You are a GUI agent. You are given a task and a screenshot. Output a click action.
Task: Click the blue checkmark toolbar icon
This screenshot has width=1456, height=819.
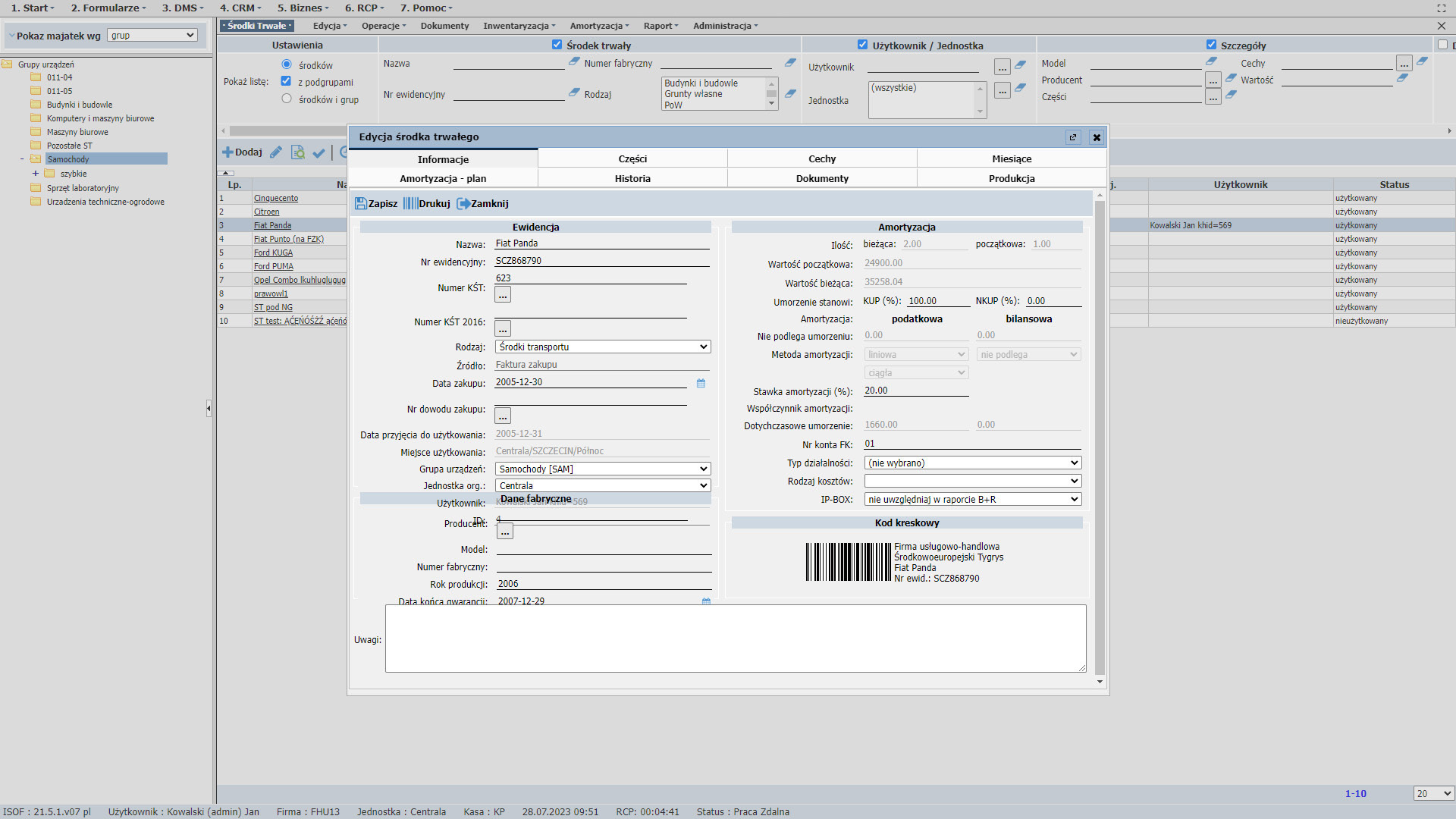pos(319,152)
